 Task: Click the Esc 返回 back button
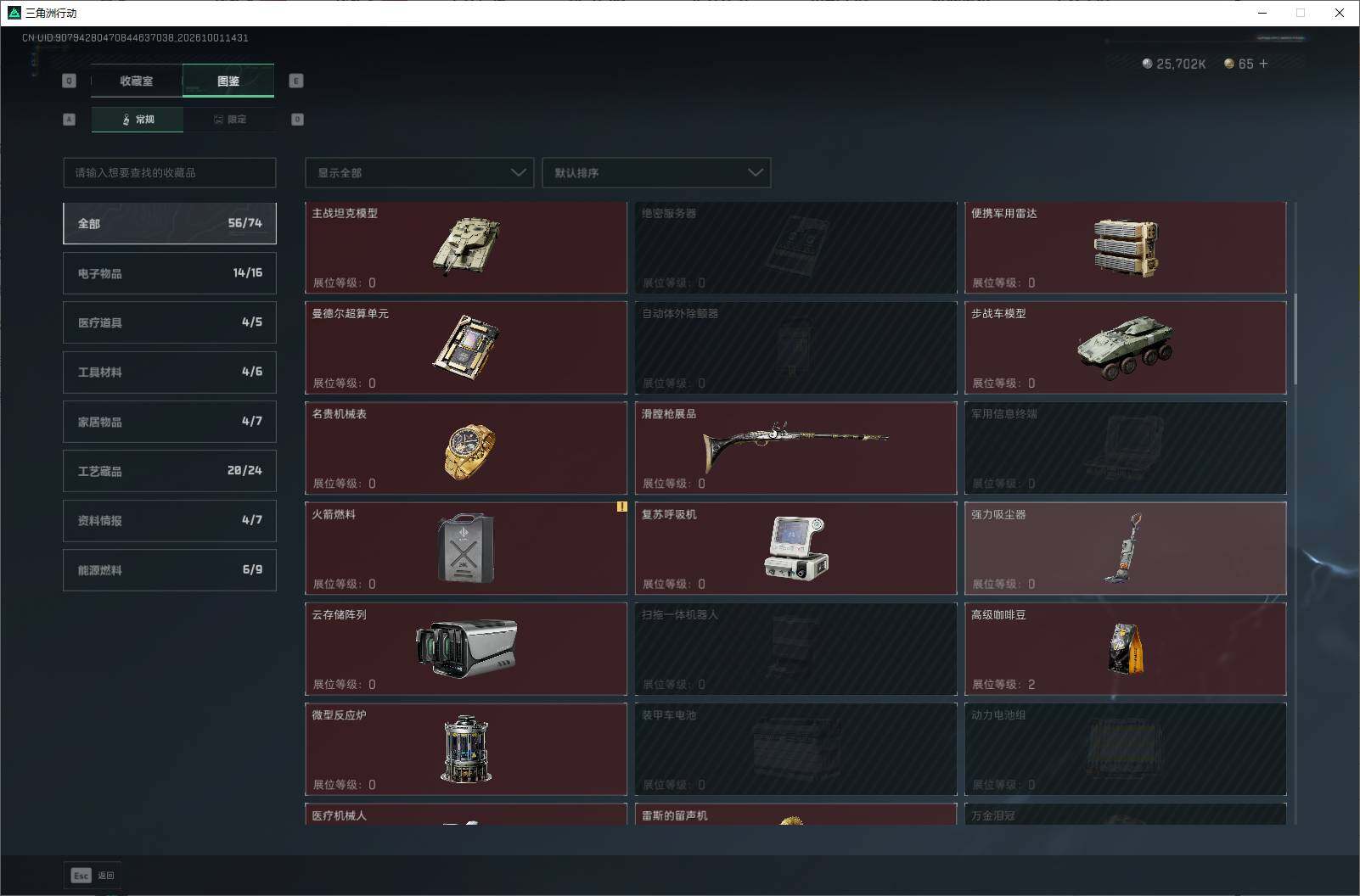coord(92,875)
